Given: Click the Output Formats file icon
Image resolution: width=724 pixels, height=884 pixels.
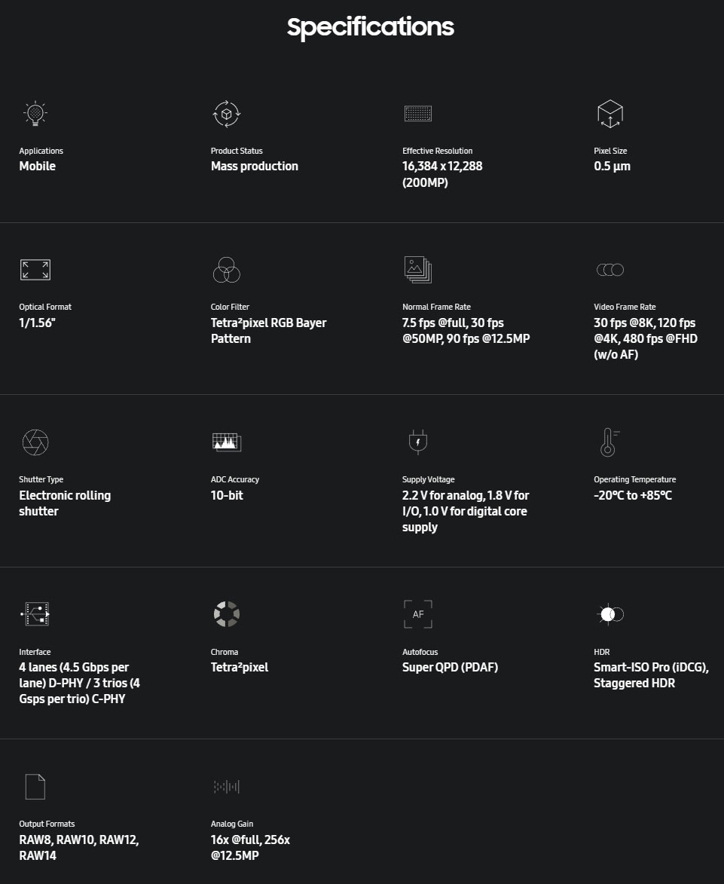Looking at the screenshot, I should (x=35, y=787).
